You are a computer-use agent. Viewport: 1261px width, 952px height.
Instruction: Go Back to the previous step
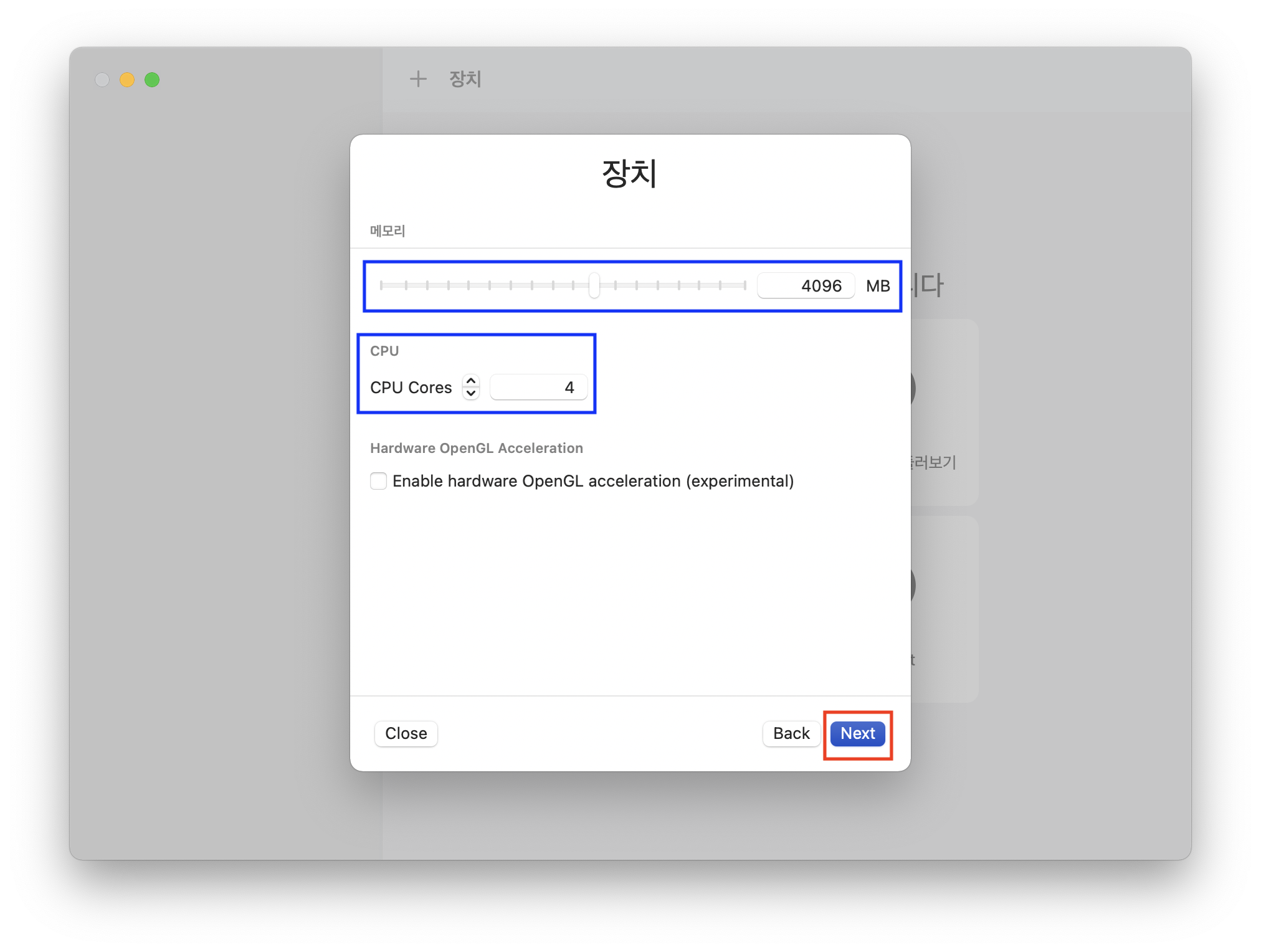(x=791, y=733)
